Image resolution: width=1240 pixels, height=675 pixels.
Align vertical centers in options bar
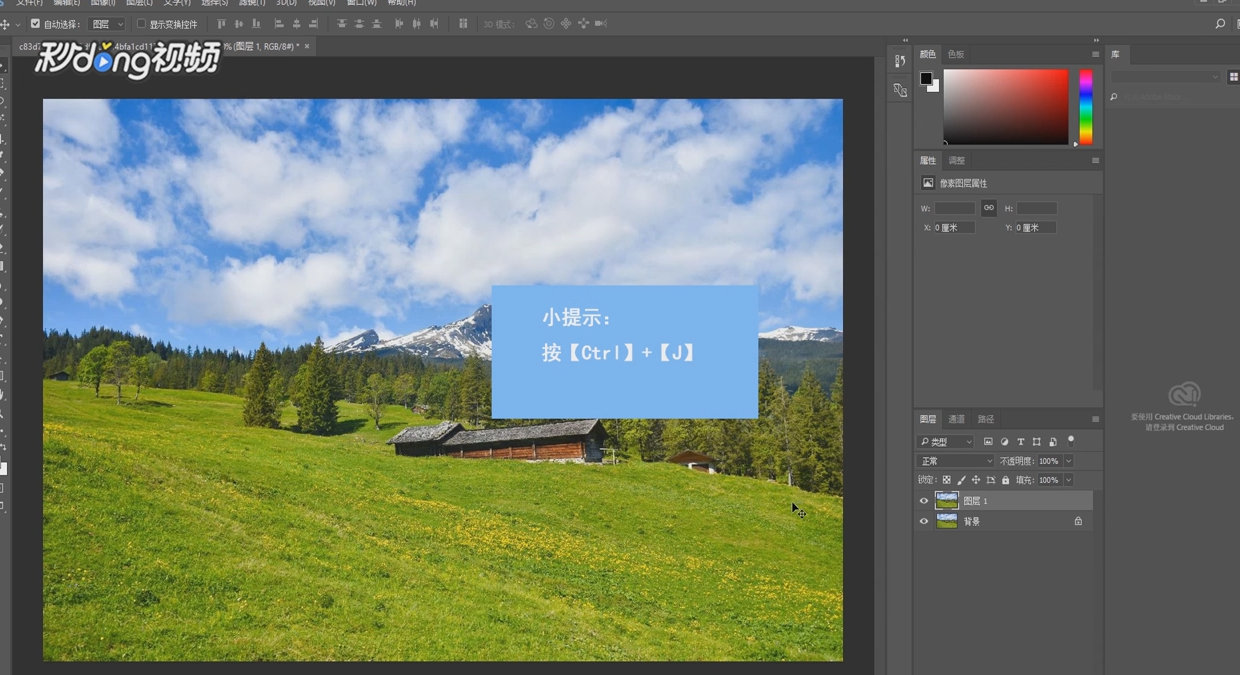tap(239, 24)
